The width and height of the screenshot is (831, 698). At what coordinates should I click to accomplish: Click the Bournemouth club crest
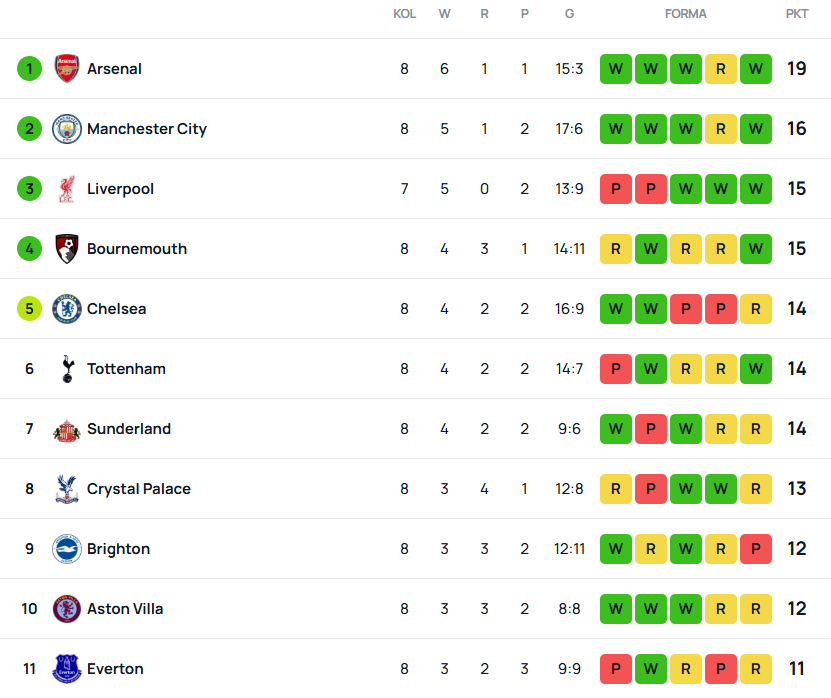tap(66, 249)
